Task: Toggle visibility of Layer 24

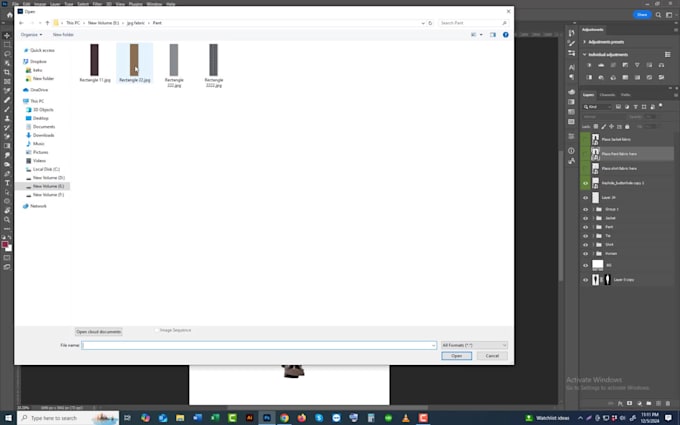Action: [x=585, y=198]
